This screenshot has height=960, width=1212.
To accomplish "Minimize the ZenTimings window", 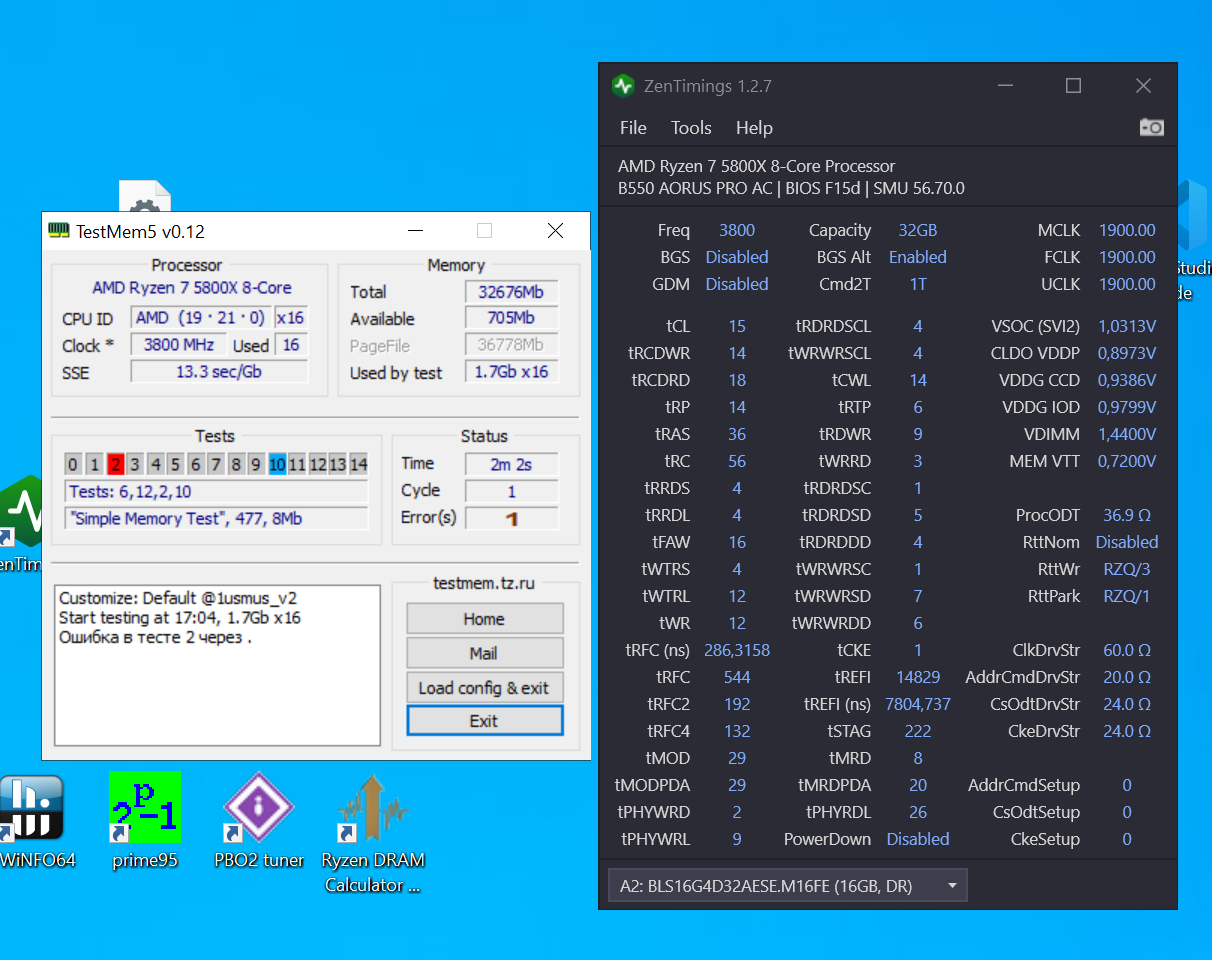I will tap(1005, 86).
